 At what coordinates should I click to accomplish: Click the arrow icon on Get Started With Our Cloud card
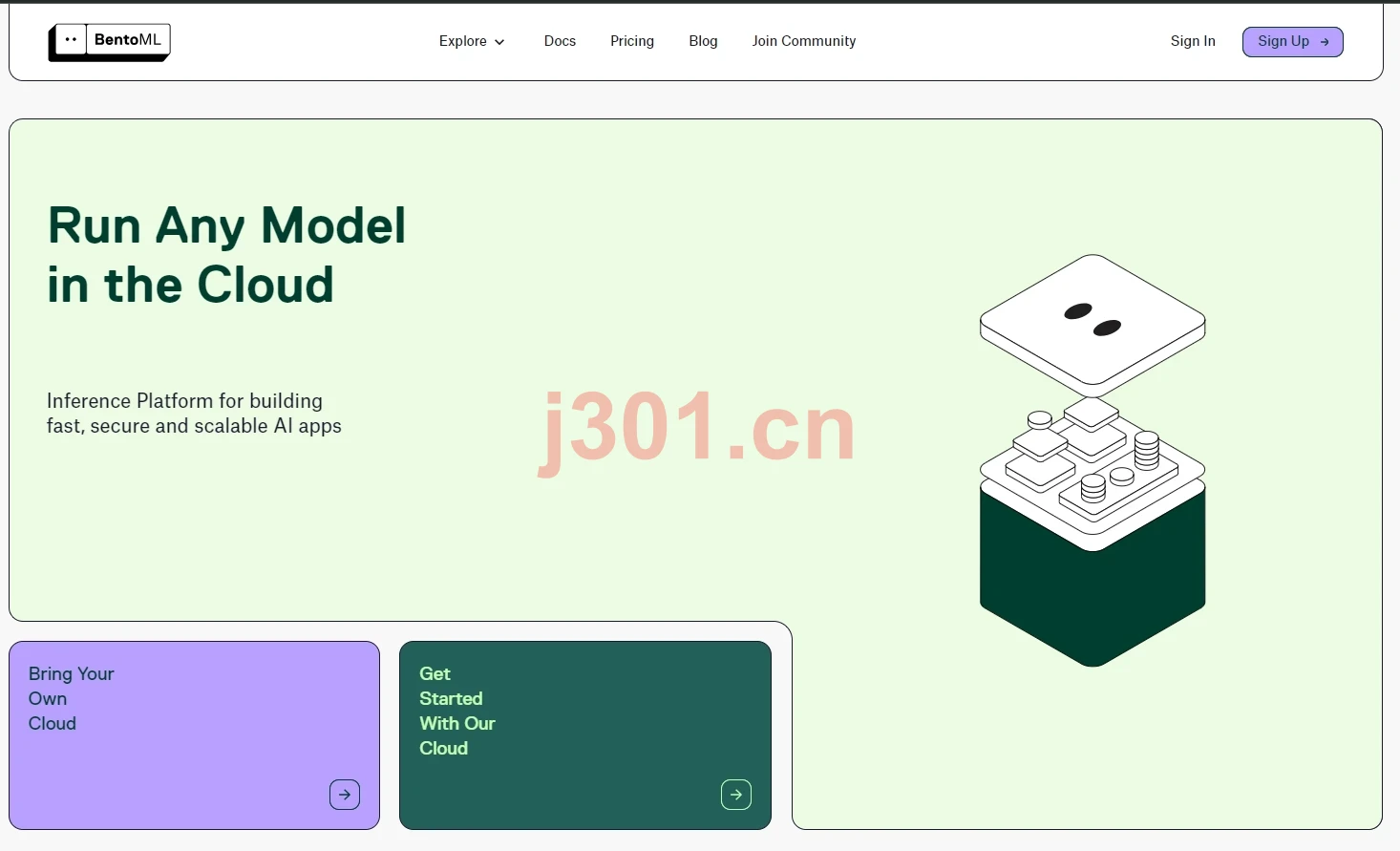pyautogui.click(x=736, y=795)
